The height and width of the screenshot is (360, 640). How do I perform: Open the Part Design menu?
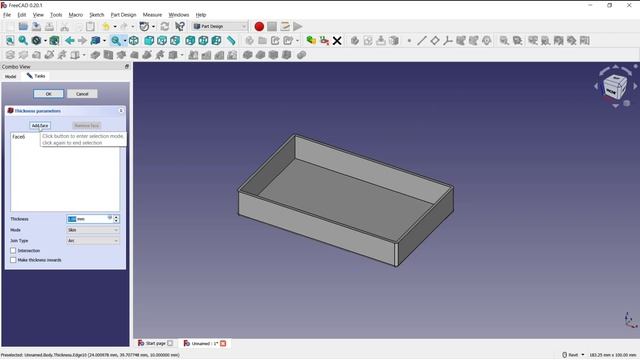click(x=123, y=15)
